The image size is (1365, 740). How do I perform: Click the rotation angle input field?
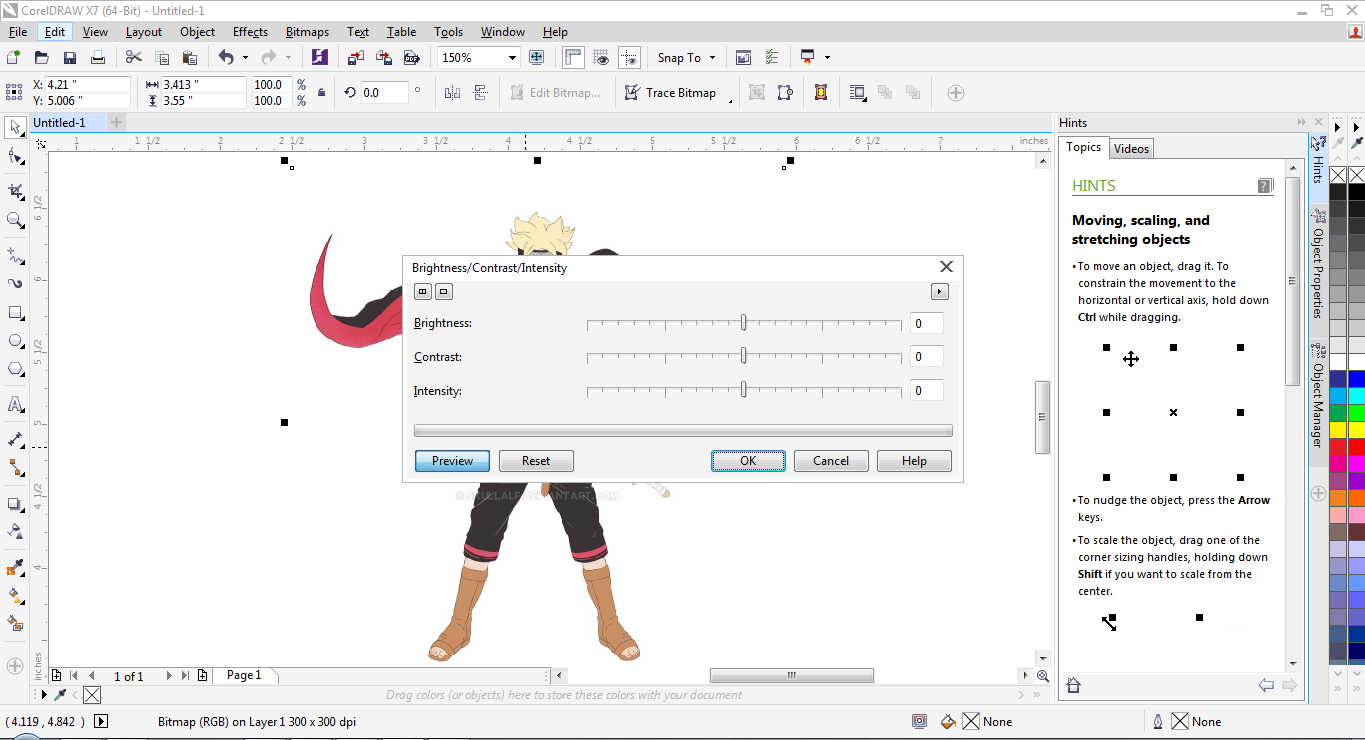pos(383,93)
